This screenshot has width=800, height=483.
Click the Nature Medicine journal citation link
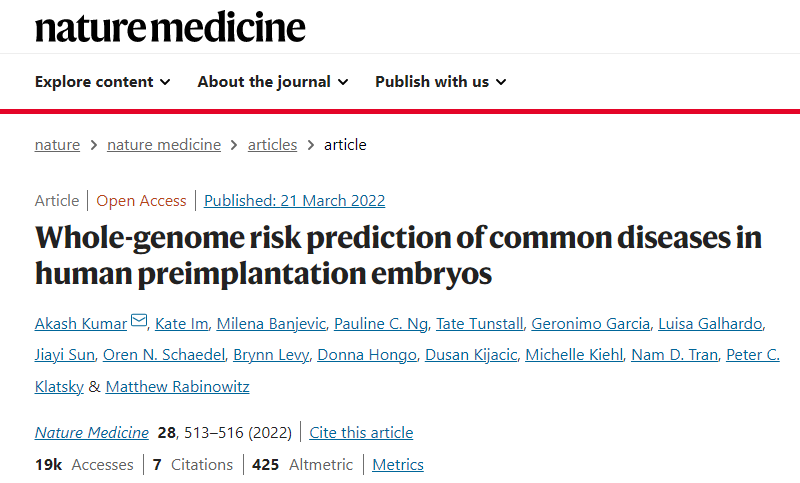point(92,433)
